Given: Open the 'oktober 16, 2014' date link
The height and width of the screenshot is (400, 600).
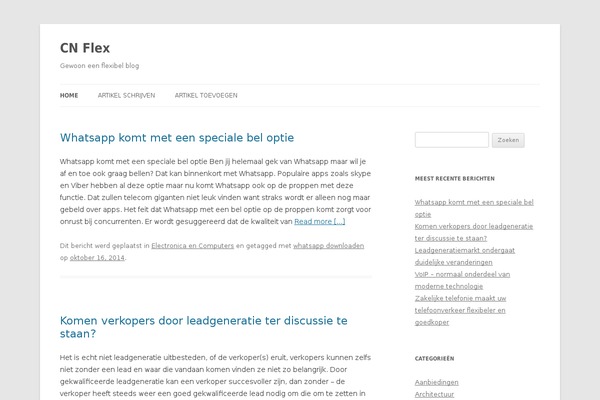Looking at the screenshot, I should [x=97, y=258].
